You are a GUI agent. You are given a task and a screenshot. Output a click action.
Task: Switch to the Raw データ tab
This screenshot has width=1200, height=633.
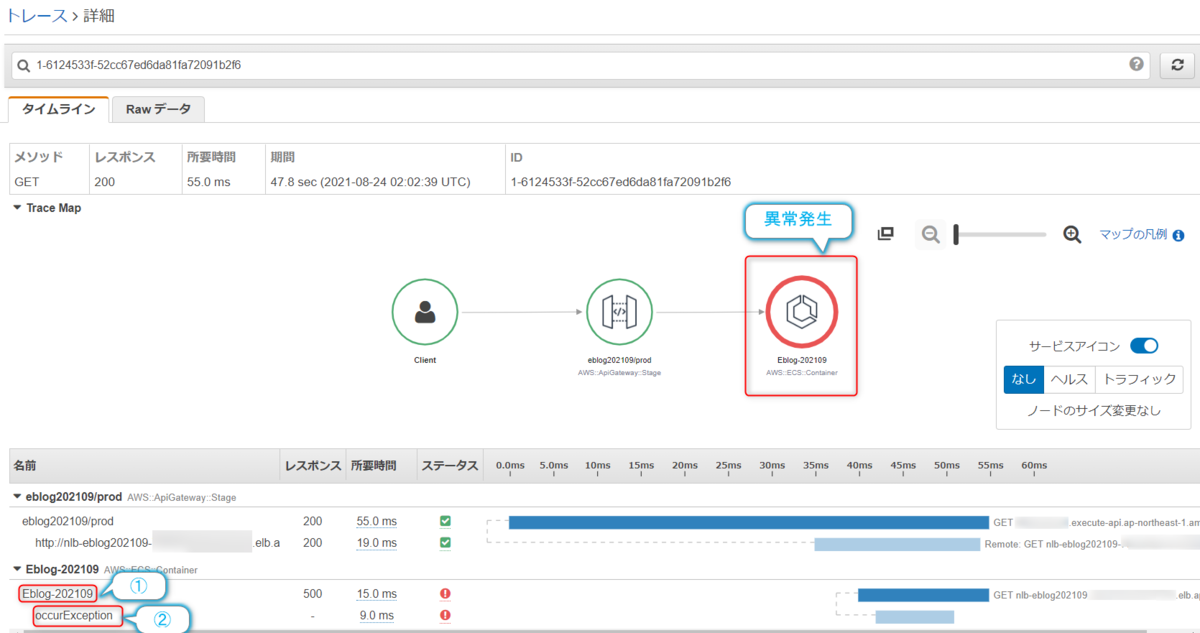point(158,111)
